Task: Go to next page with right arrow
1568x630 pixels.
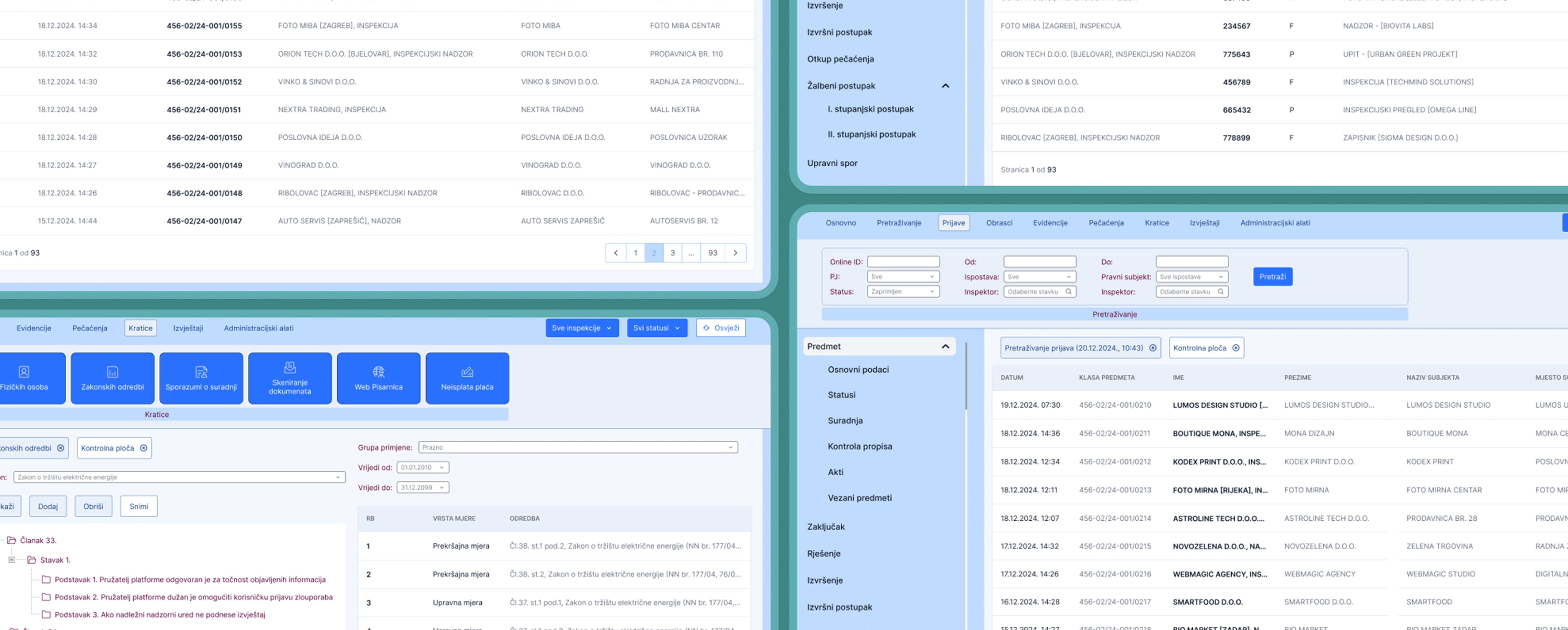Action: [x=735, y=253]
